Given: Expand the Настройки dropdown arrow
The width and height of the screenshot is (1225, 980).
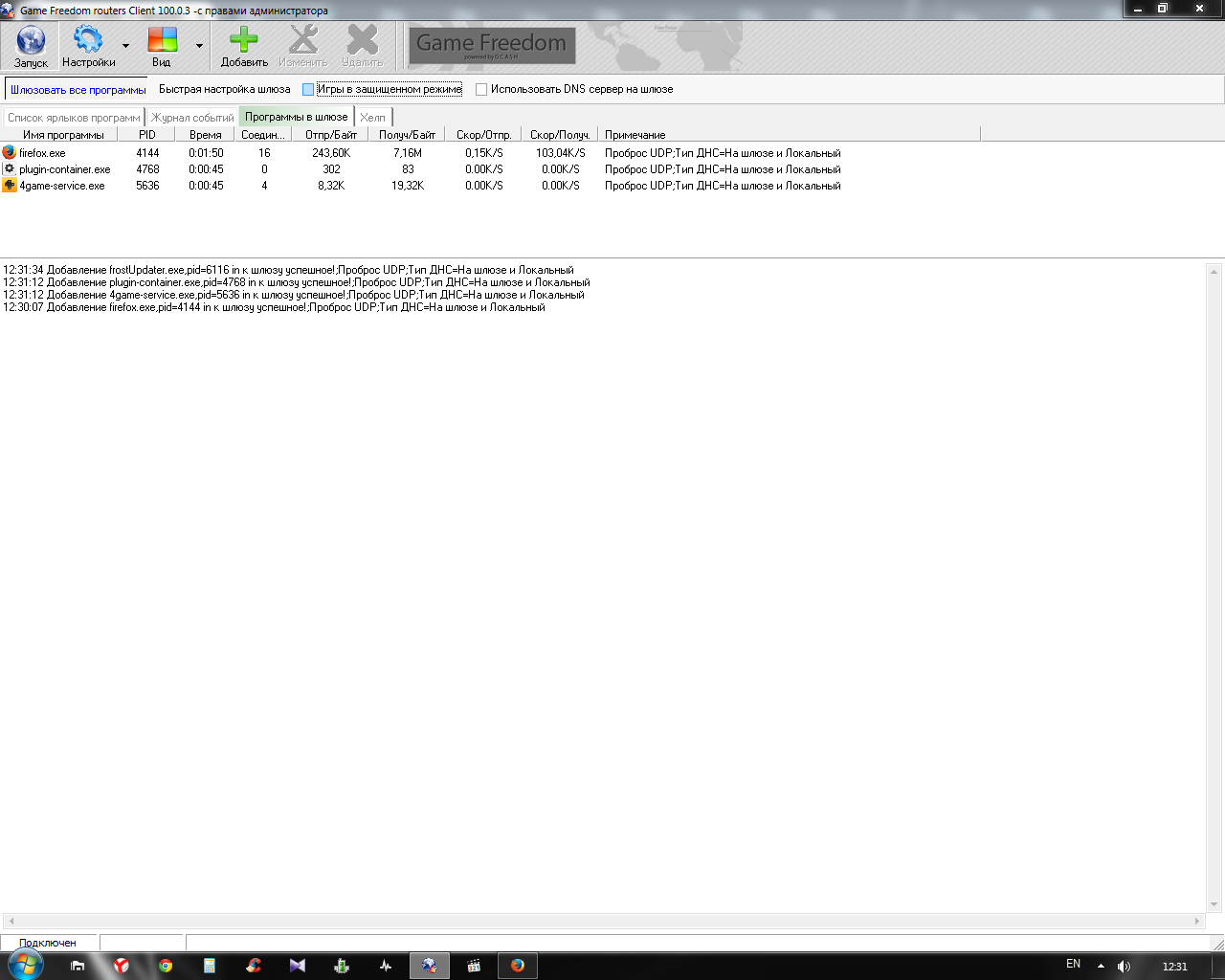Looking at the screenshot, I should (125, 46).
